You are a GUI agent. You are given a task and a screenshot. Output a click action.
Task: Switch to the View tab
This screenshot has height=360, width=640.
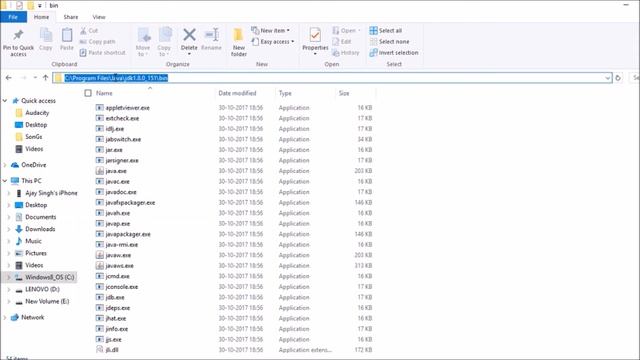99,17
